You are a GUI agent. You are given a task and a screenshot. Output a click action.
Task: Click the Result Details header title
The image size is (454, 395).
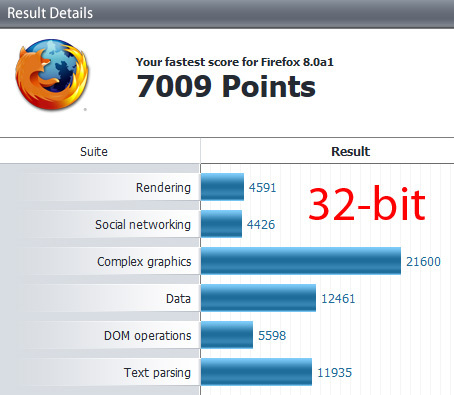point(50,13)
